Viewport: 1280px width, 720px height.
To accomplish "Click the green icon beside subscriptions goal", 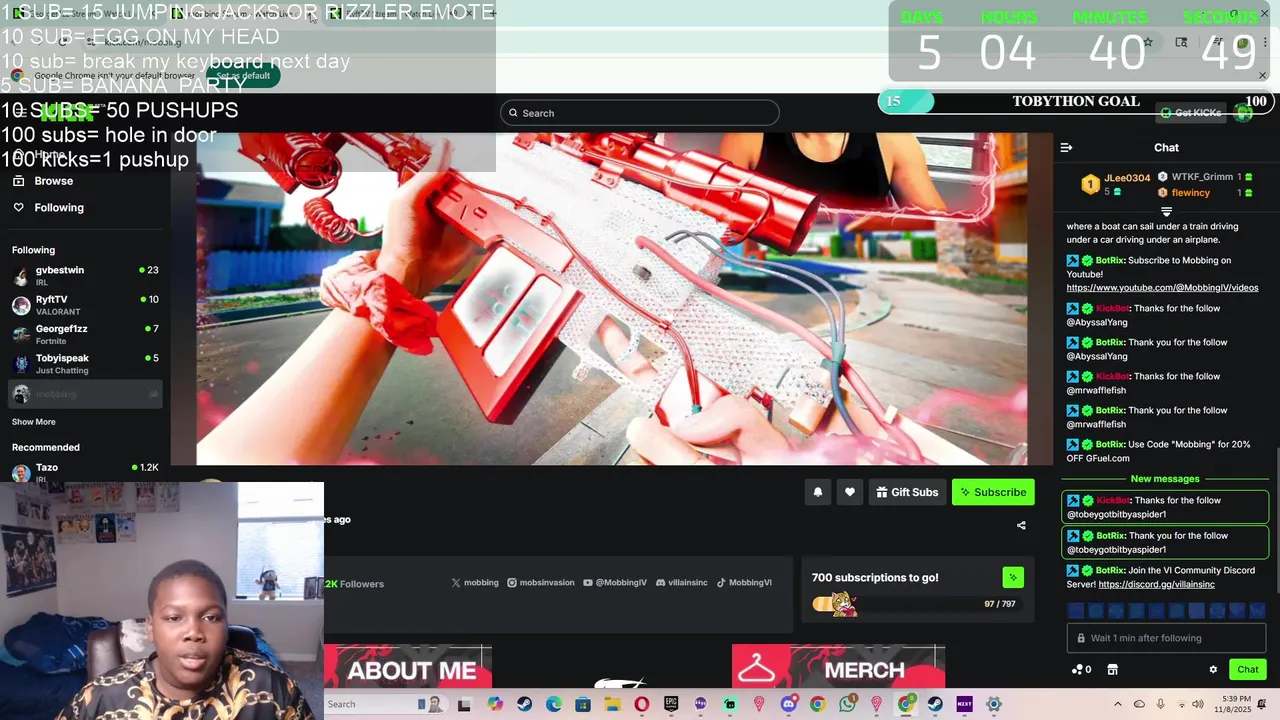I will click(x=1013, y=577).
